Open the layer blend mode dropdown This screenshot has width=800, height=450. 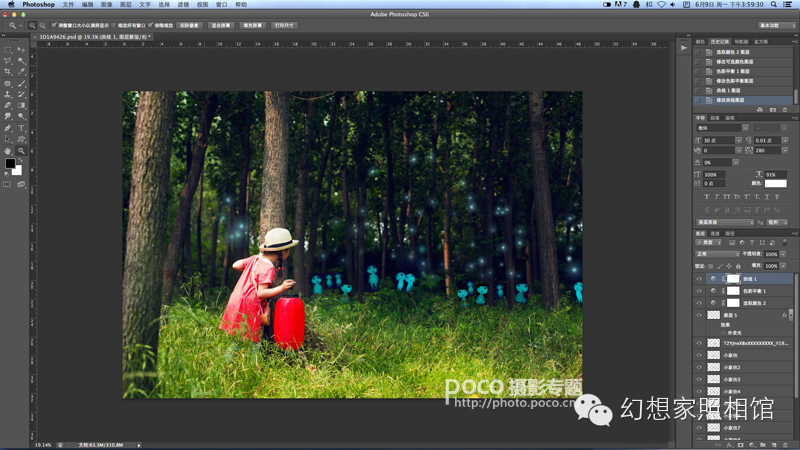tap(718, 254)
